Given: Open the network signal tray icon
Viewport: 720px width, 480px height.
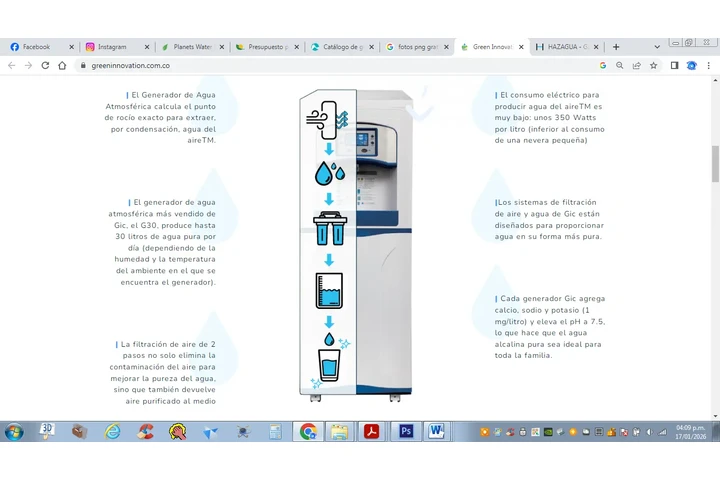Looking at the screenshot, I should pos(663,432).
